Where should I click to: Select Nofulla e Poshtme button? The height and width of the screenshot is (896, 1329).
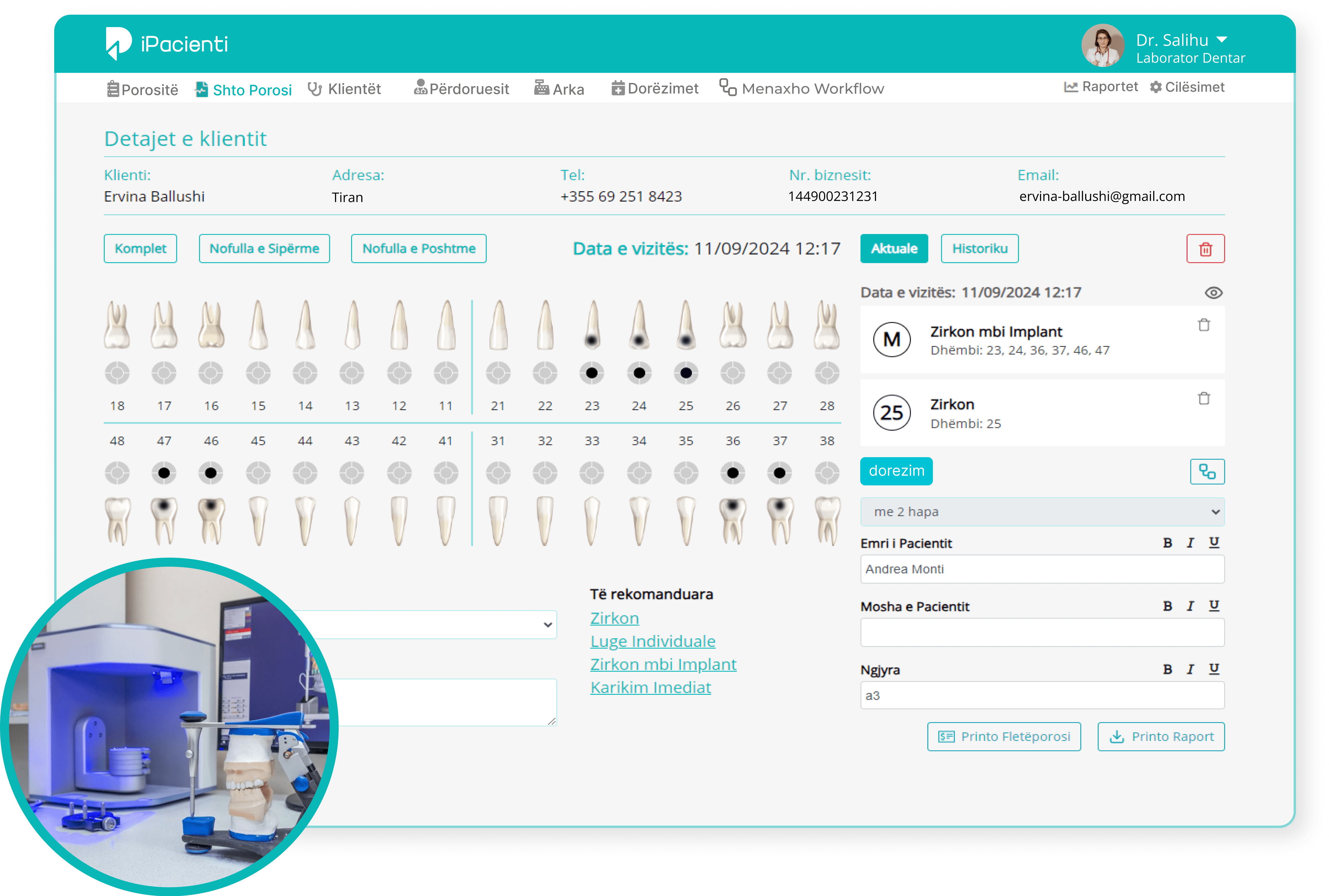(x=419, y=249)
